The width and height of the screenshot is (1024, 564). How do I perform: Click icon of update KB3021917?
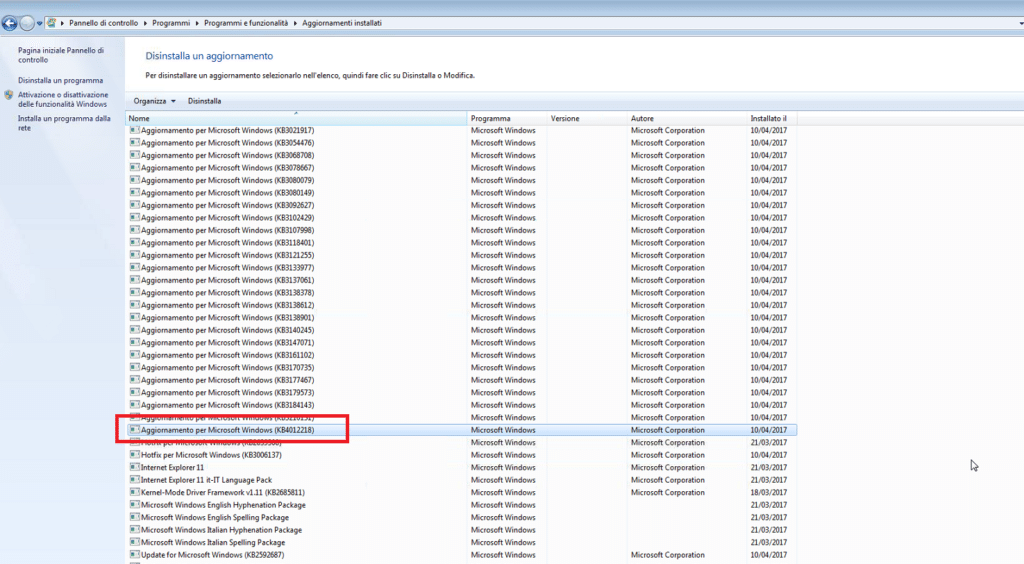[x=135, y=130]
